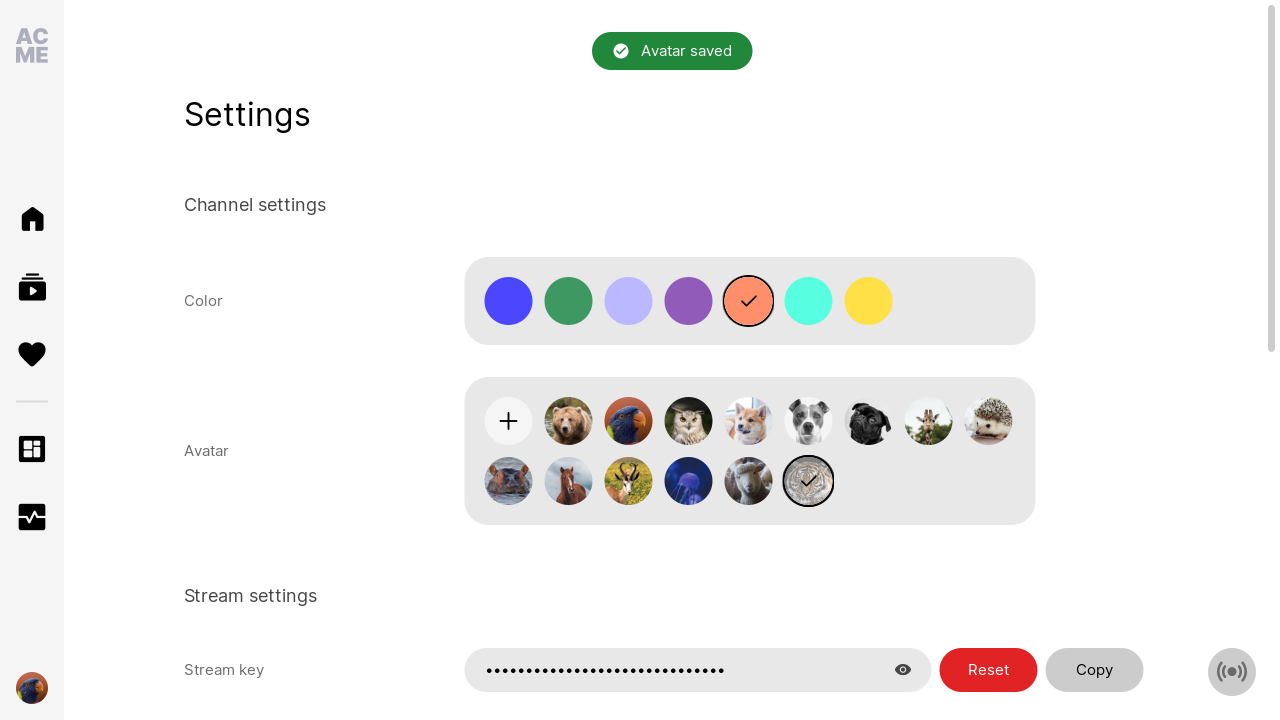This screenshot has height=720, width=1280.
Task: Reset the stream key
Action: pyautogui.click(x=988, y=670)
